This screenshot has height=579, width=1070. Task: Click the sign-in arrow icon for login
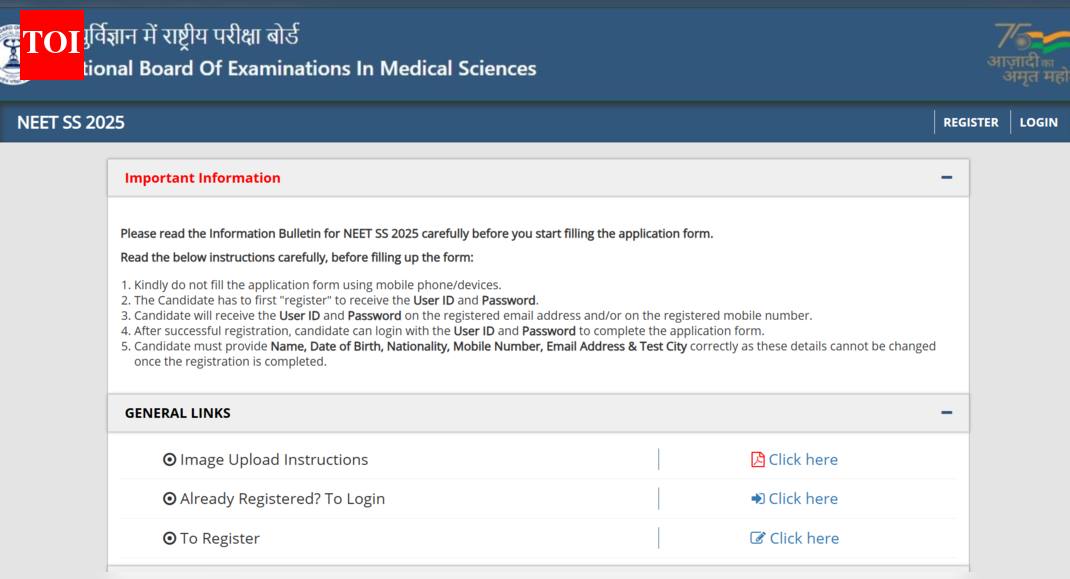[758, 499]
